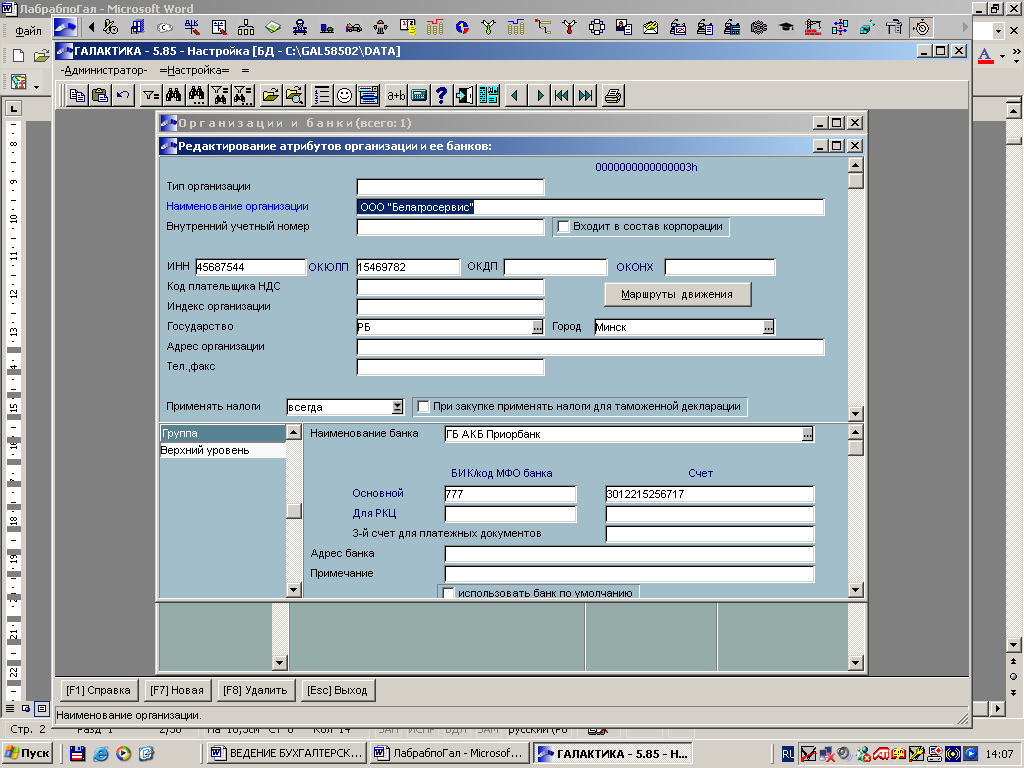Jump to the first record icon
This screenshot has height=768, width=1024.
(x=562, y=95)
